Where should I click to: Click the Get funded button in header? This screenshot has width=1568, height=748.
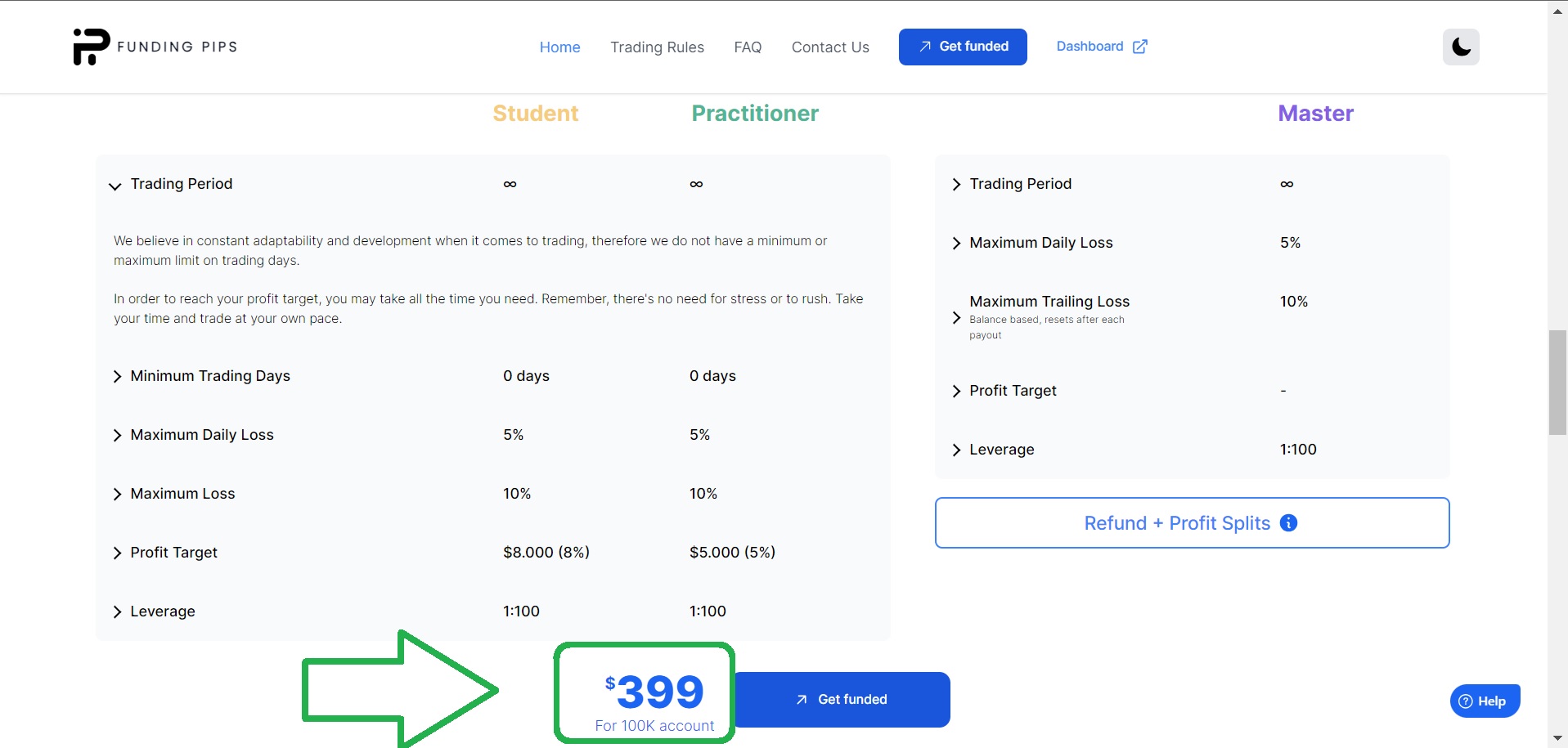(x=963, y=47)
